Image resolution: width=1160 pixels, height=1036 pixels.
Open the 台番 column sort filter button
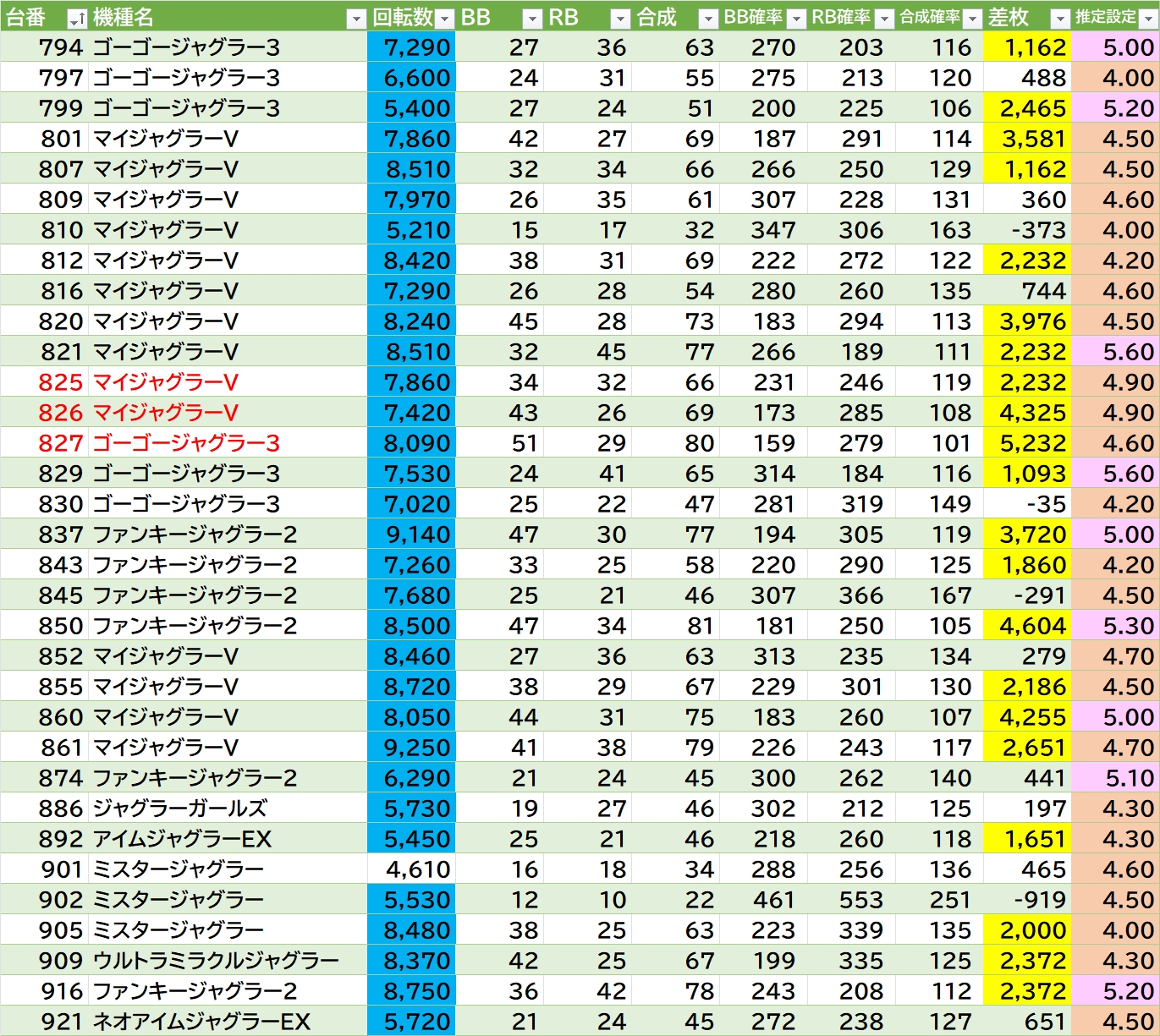77,19
